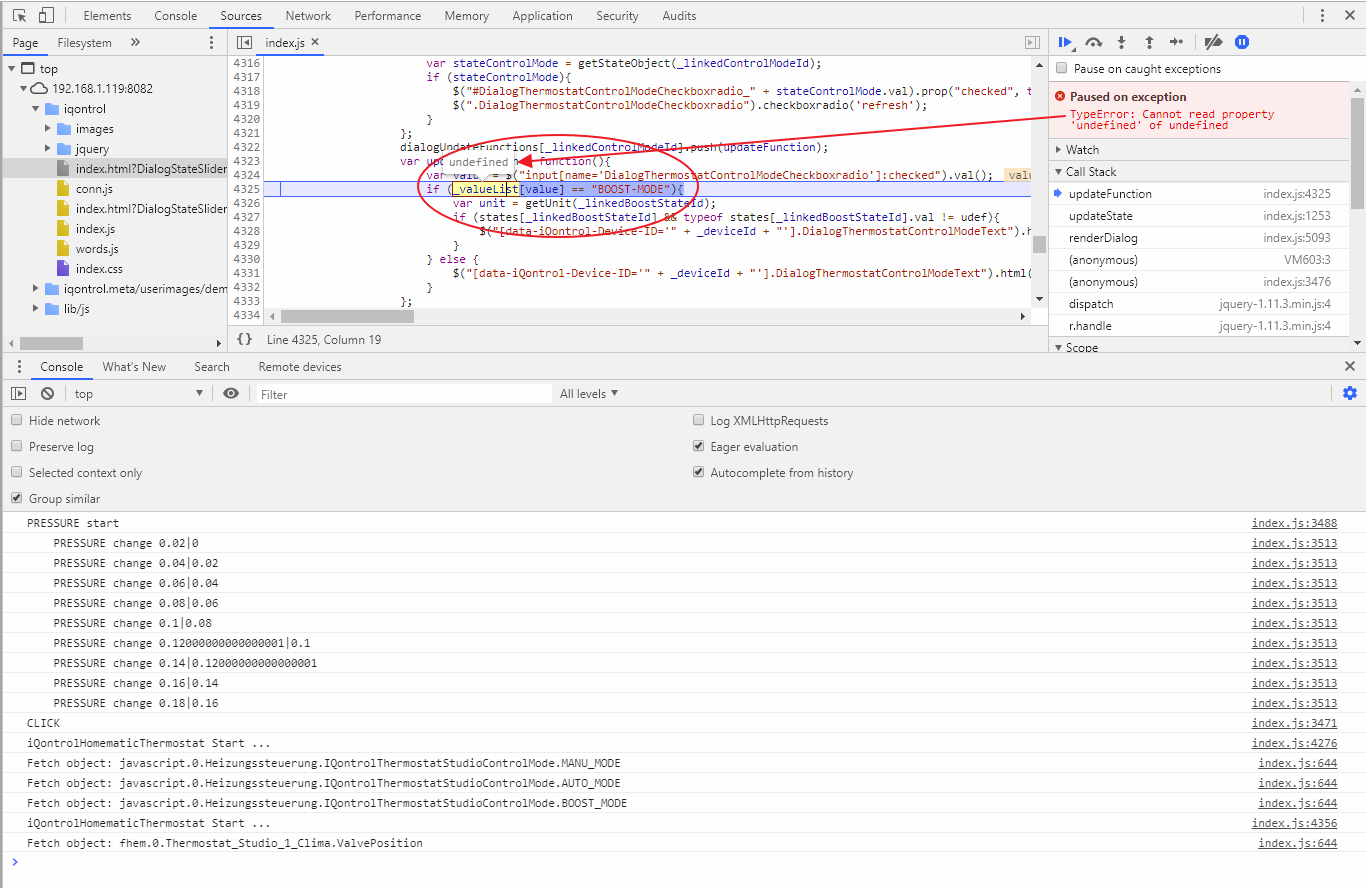Open the Filesystem navigator tab
The height and width of the screenshot is (888, 1366).
(85, 43)
